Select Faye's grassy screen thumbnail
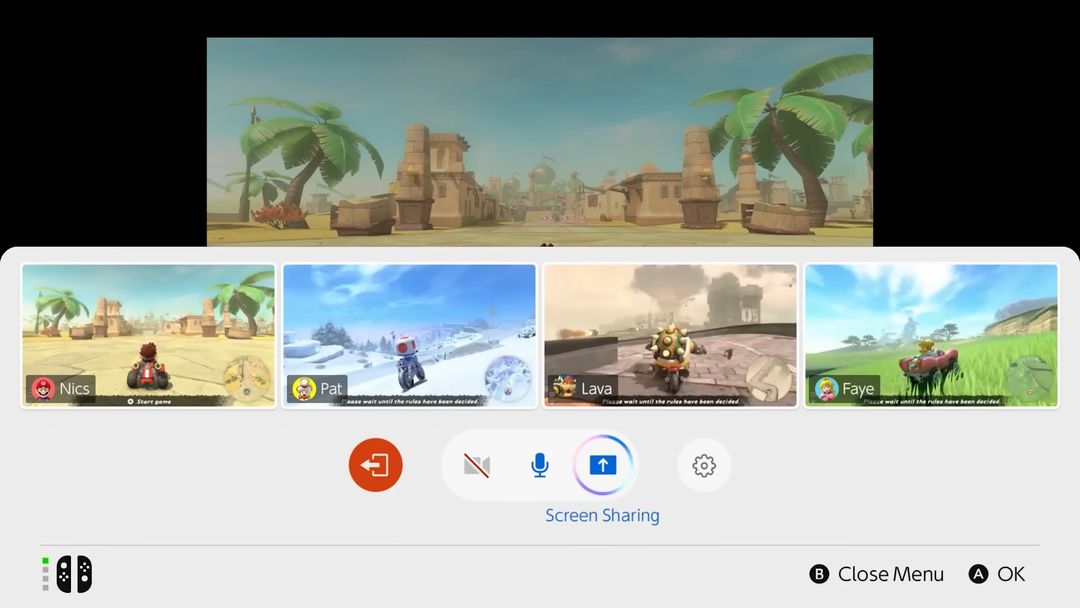 coord(931,336)
